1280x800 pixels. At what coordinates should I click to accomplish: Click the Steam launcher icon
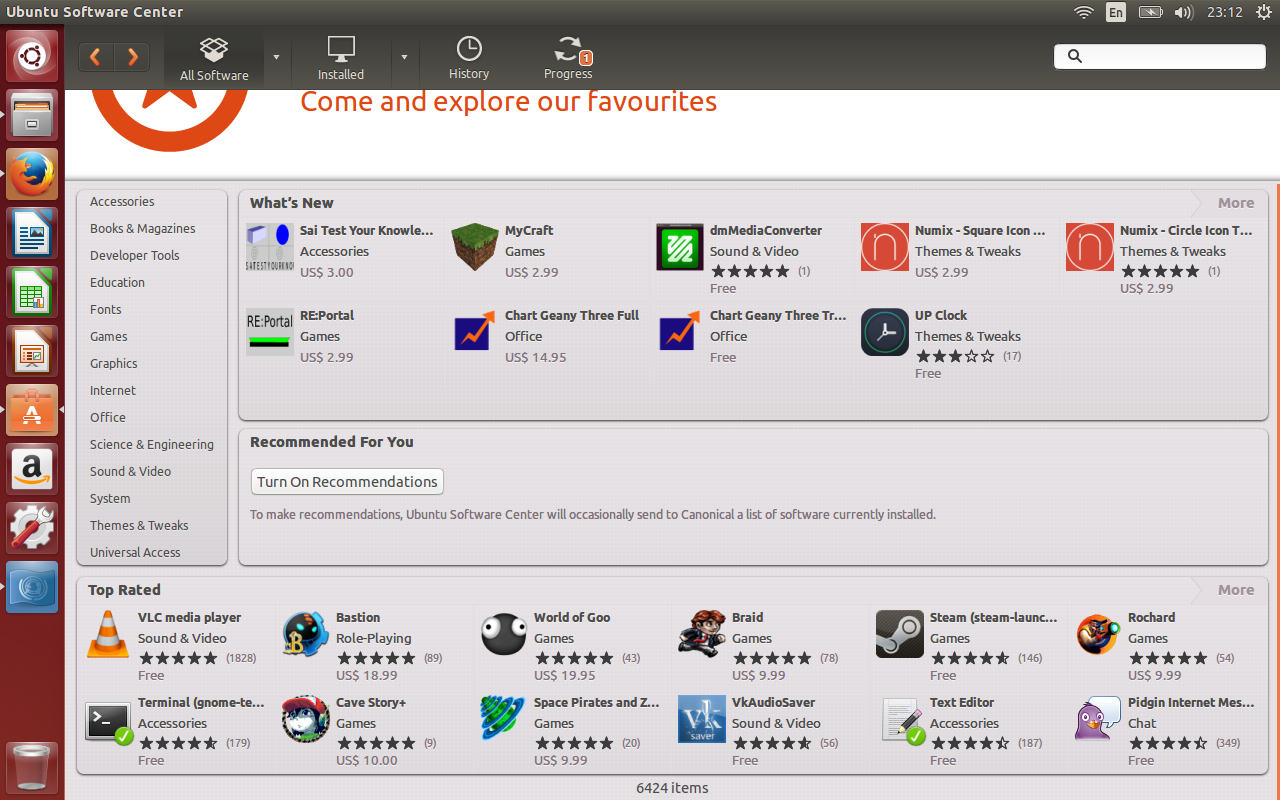[900, 634]
